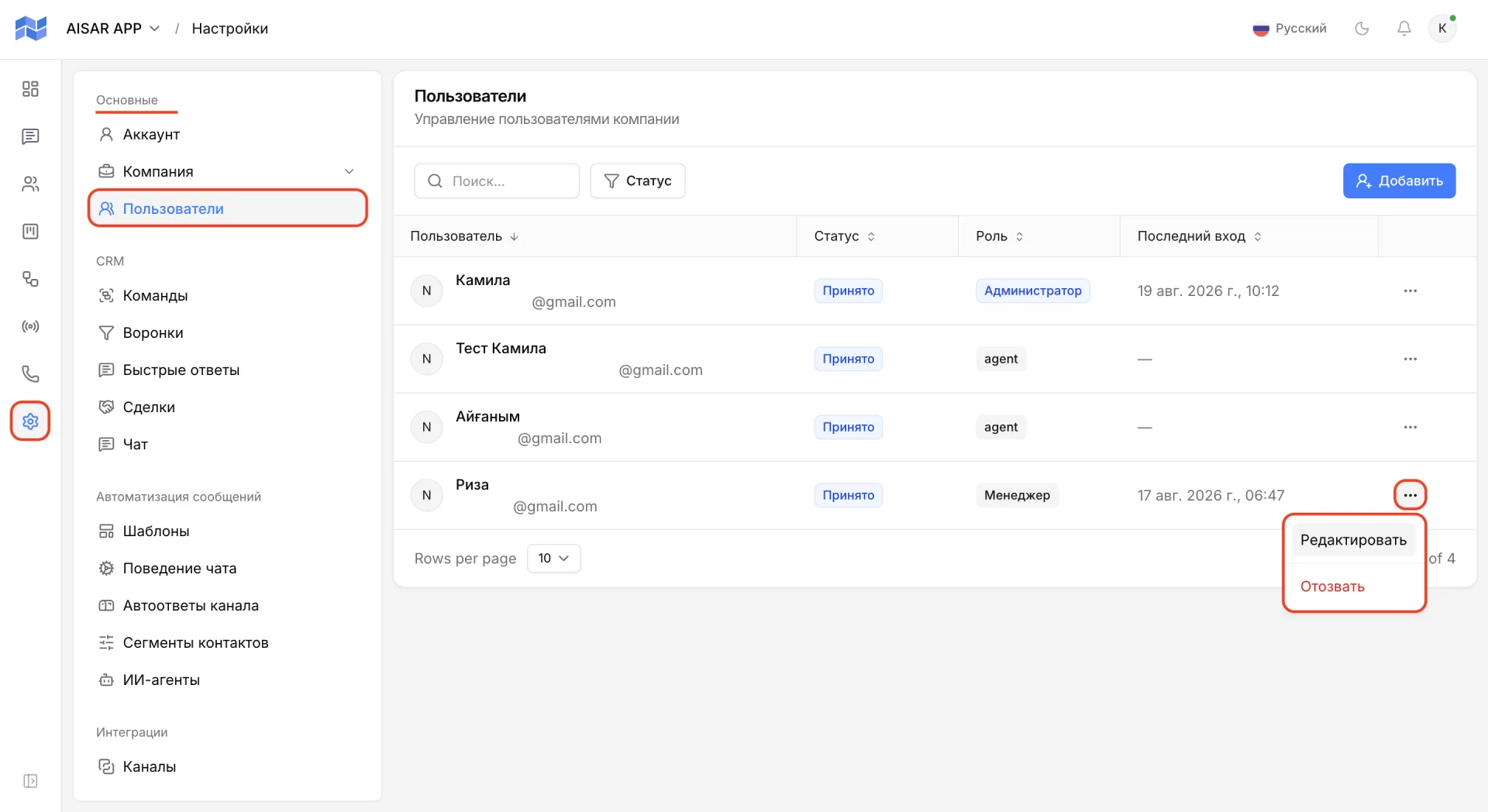Sort table by Роль column
The width and height of the screenshot is (1488, 812).
[x=1000, y=236]
